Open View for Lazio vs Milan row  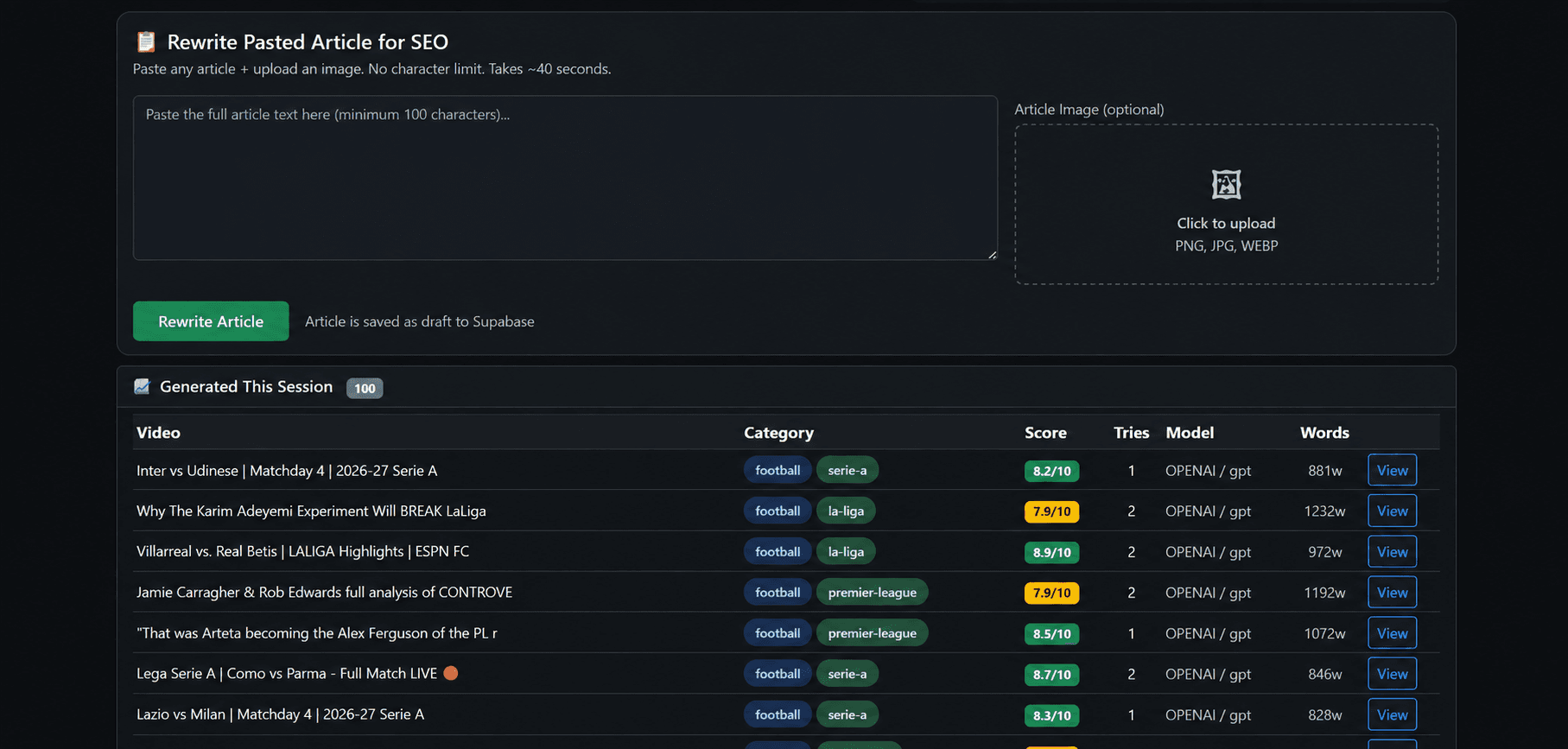click(1392, 714)
